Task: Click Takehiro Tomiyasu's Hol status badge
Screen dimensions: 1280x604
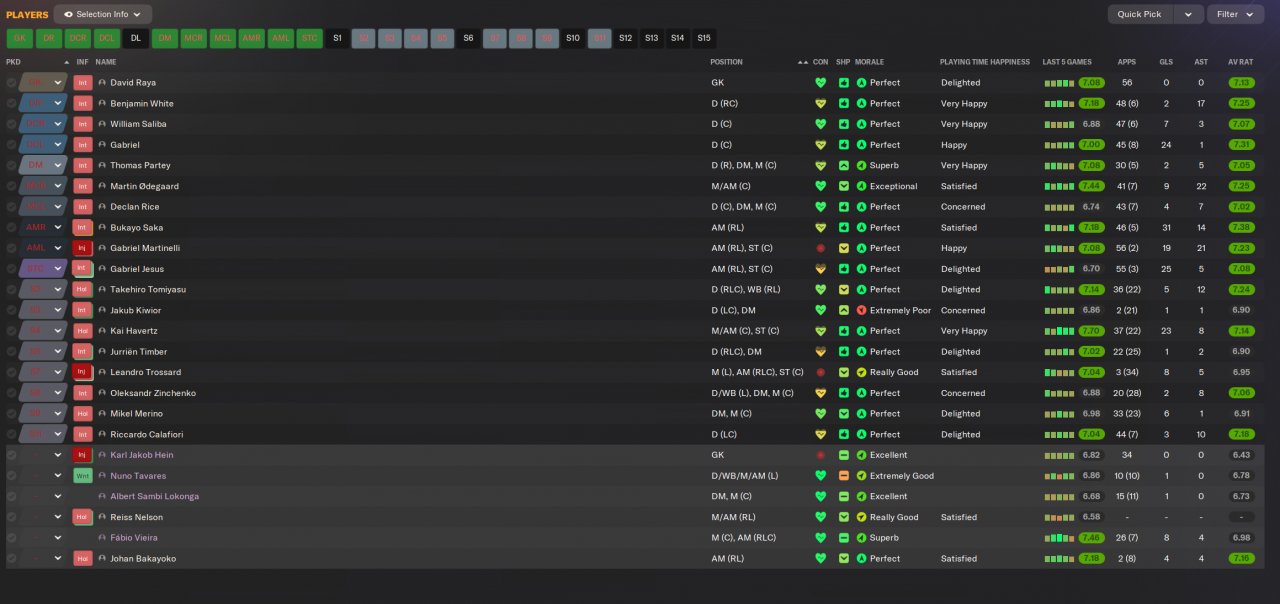Action: click(83, 290)
